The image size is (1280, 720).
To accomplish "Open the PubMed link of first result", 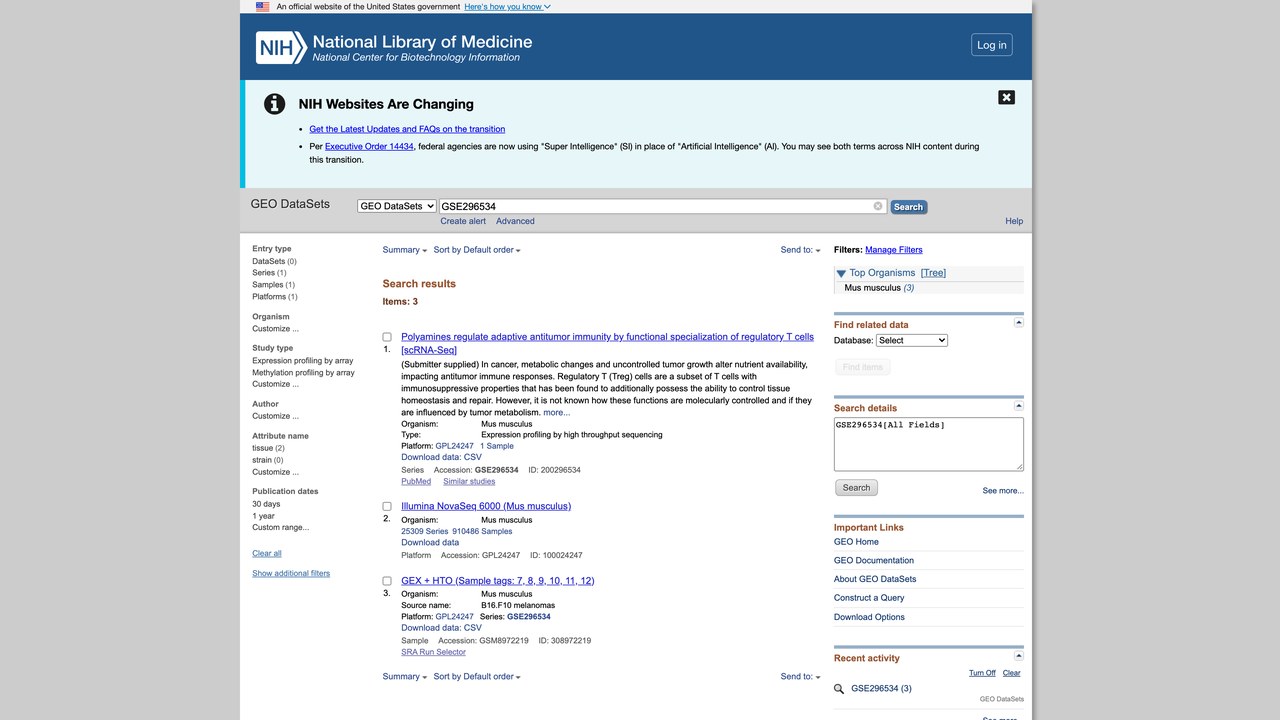I will point(416,481).
